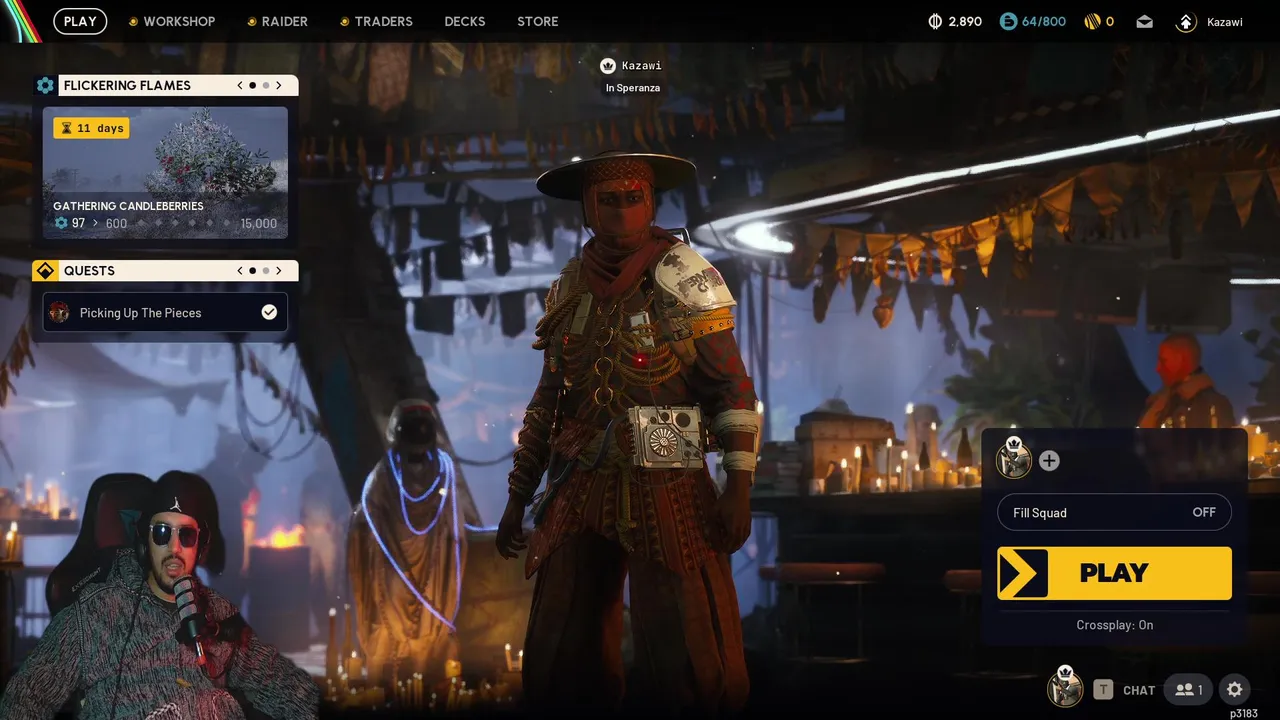Select second Quests page dot

[x=265, y=270]
